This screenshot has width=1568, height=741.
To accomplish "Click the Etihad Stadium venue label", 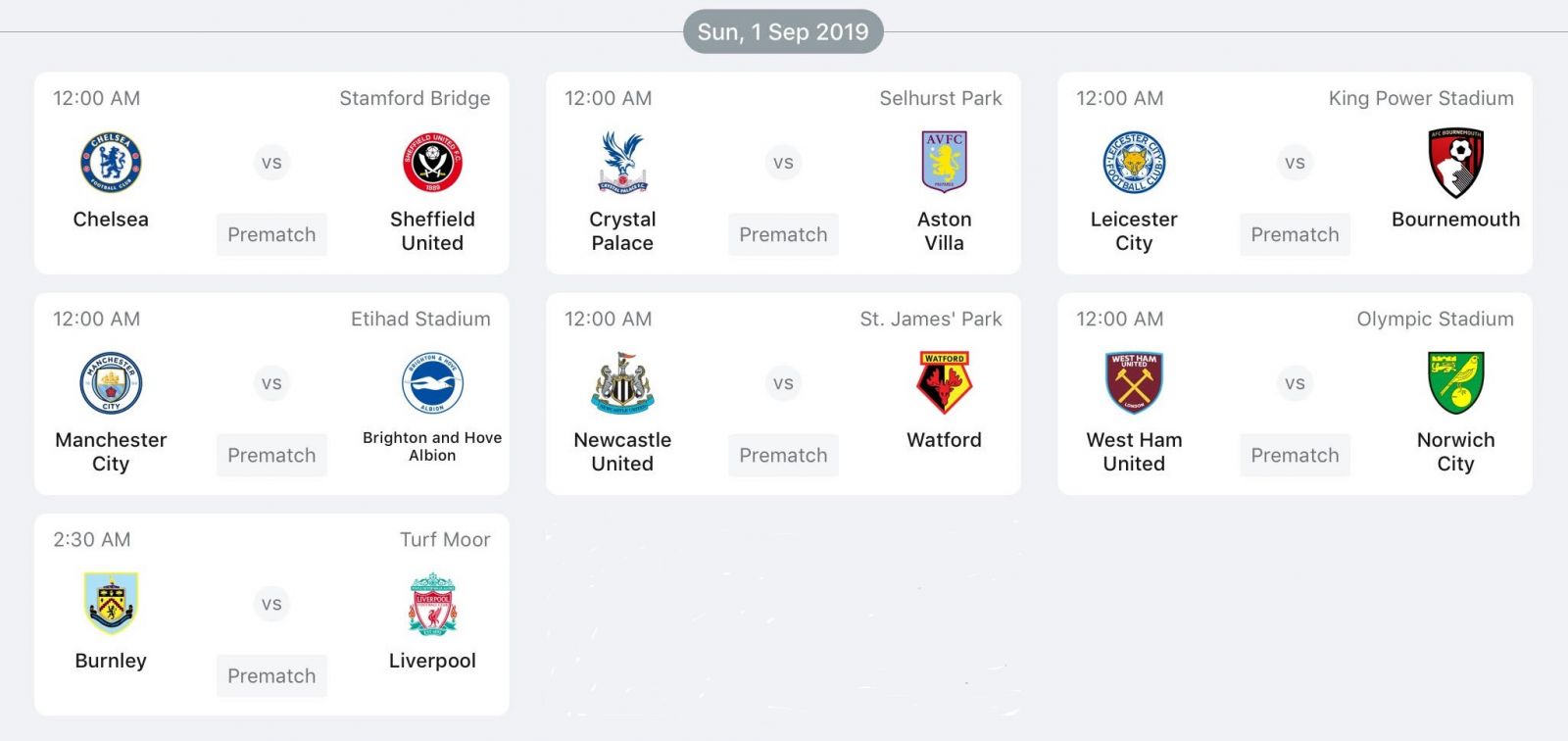I will click(420, 319).
